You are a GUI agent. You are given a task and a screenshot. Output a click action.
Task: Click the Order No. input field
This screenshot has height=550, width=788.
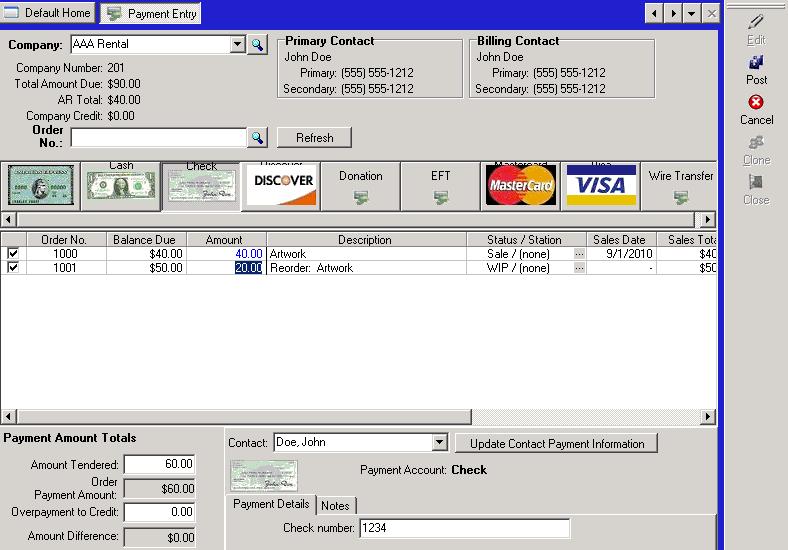(159, 137)
